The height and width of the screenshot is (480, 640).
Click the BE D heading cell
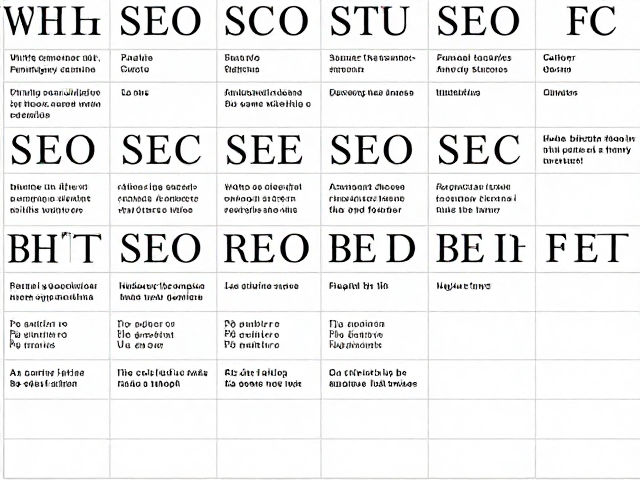(375, 249)
